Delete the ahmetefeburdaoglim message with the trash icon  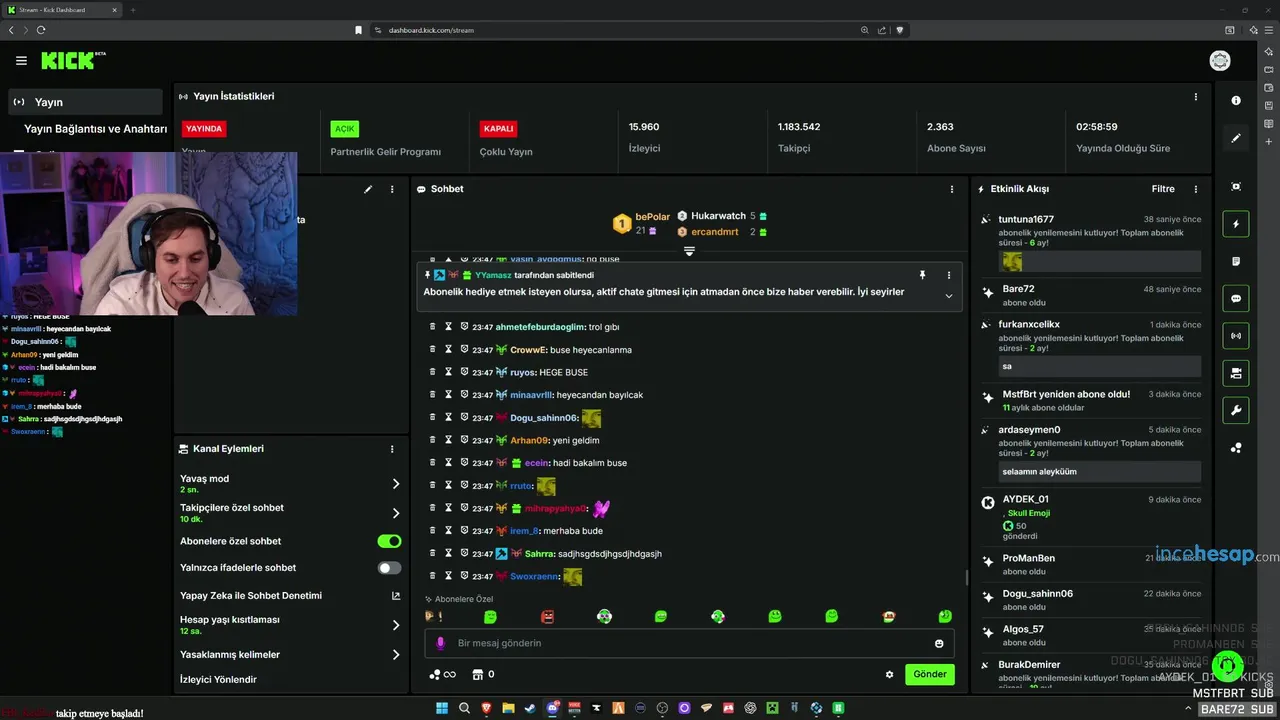coord(433,327)
